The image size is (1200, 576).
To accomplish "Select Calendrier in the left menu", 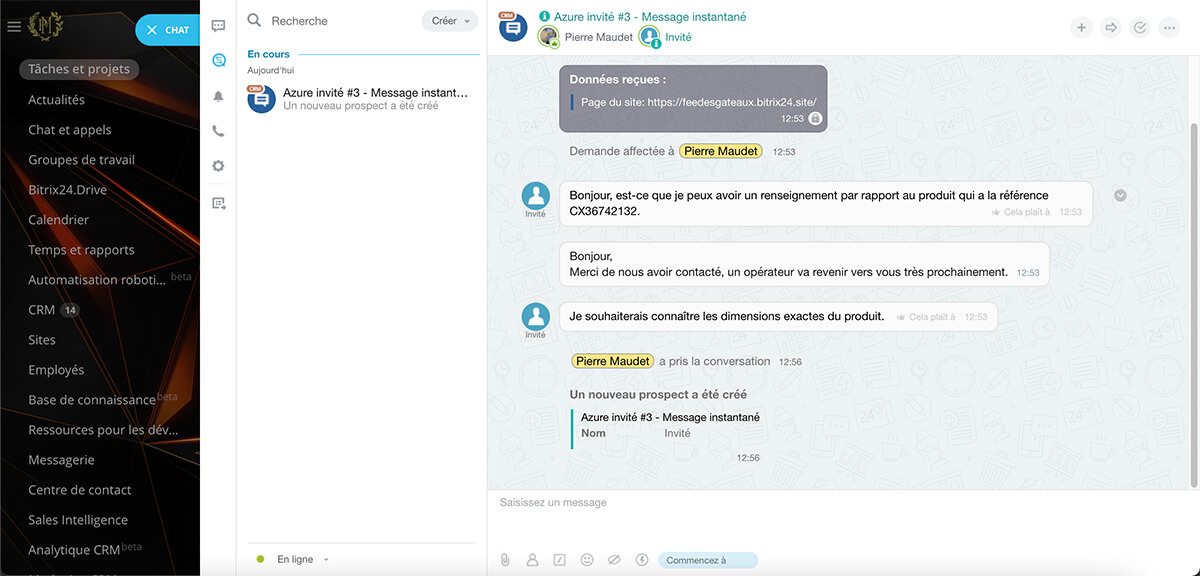I will pyautogui.click(x=58, y=220).
